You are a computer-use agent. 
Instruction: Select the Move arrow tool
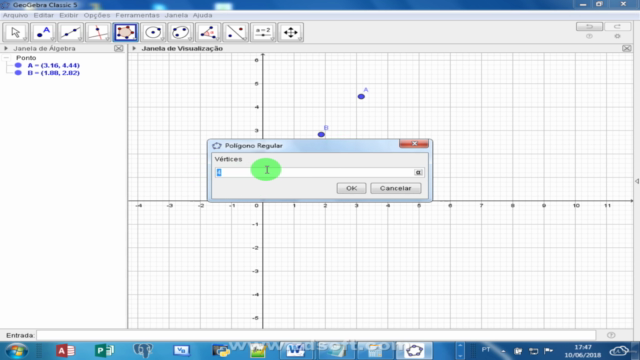(x=16, y=32)
